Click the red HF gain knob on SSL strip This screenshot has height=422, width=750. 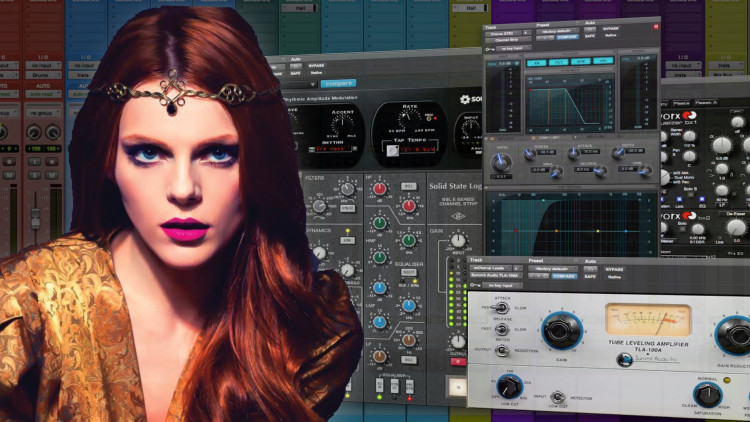(380, 189)
